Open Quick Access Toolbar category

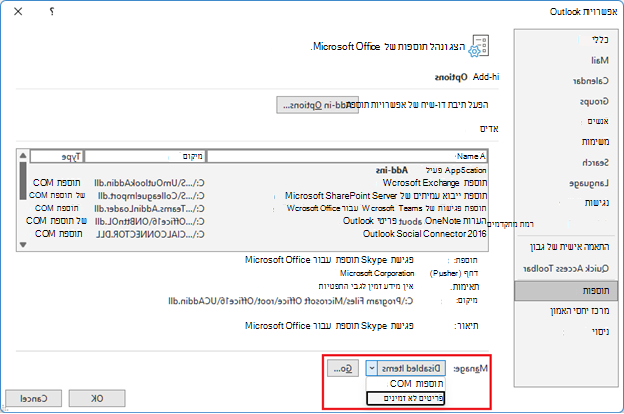tap(566, 269)
